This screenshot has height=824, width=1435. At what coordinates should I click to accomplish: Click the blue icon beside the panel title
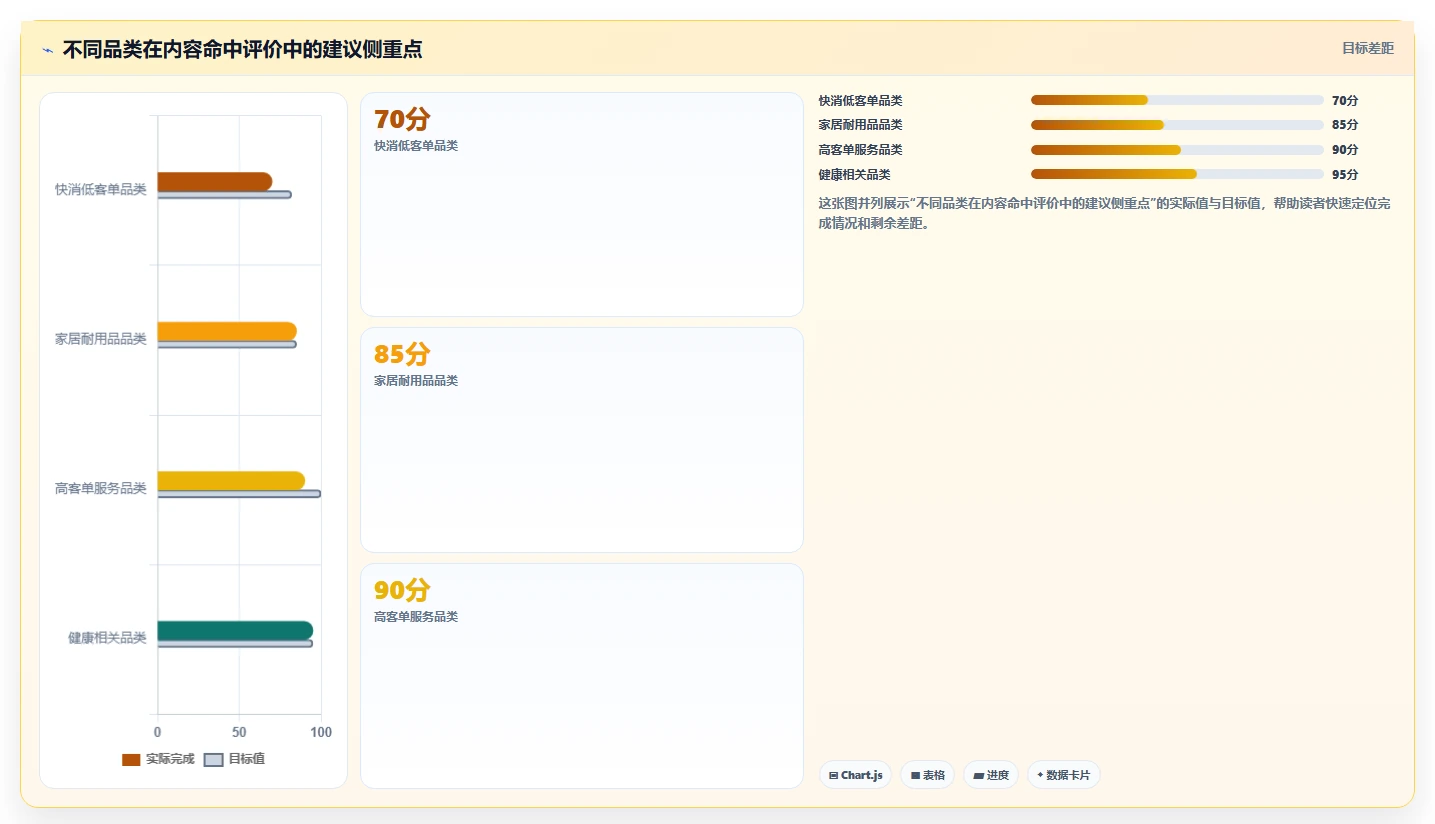point(47,50)
